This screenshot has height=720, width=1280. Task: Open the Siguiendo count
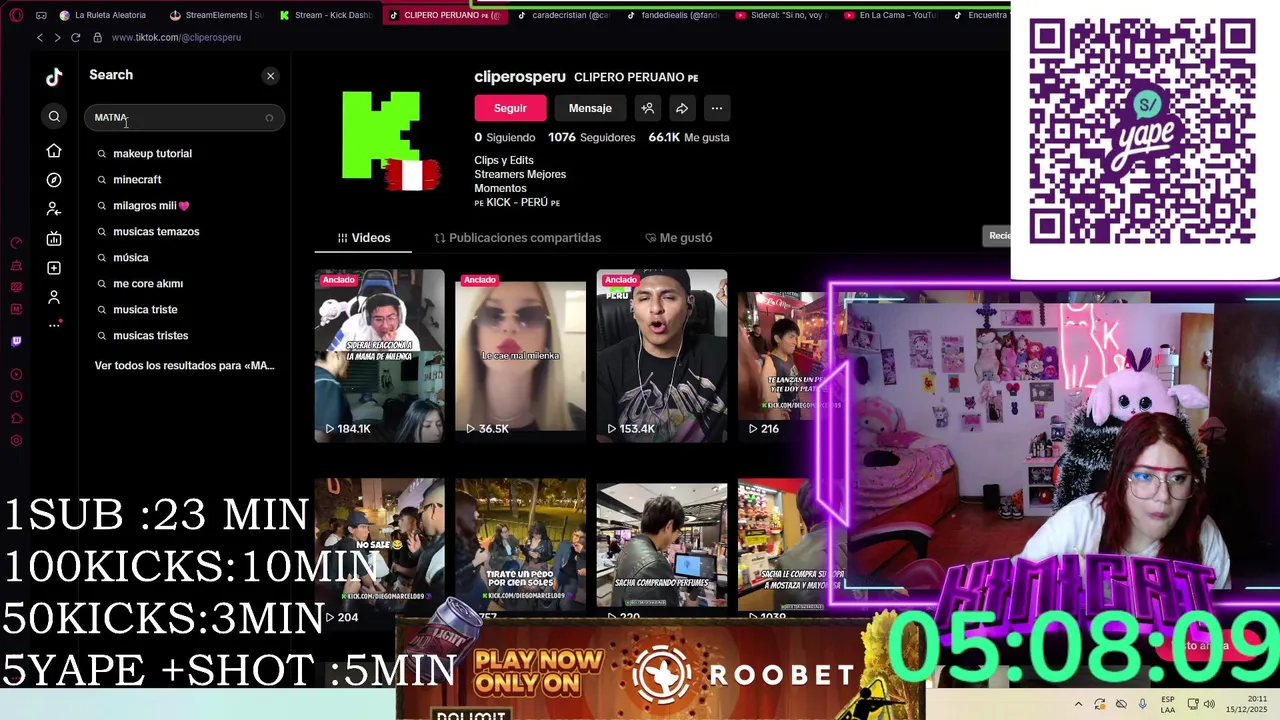tap(505, 138)
